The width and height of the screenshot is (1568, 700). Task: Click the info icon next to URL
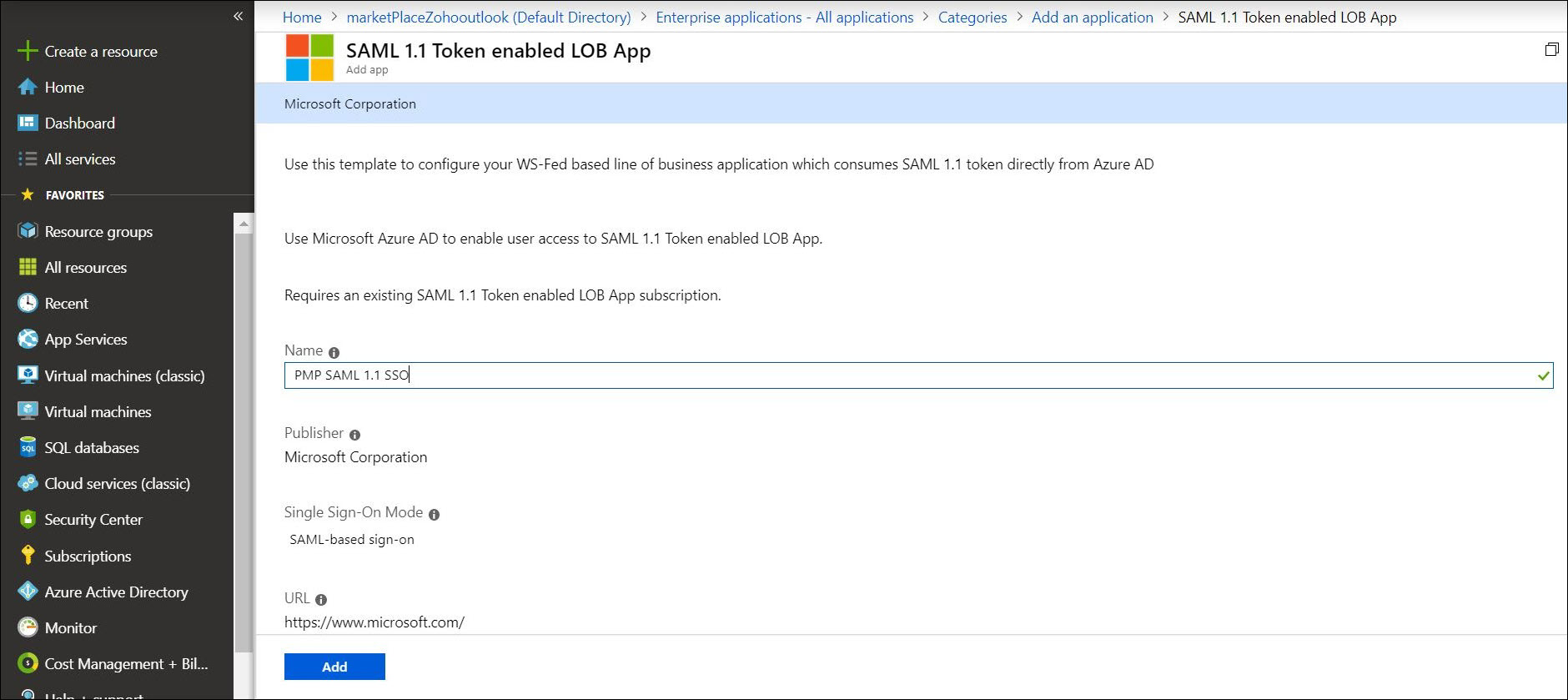(321, 600)
